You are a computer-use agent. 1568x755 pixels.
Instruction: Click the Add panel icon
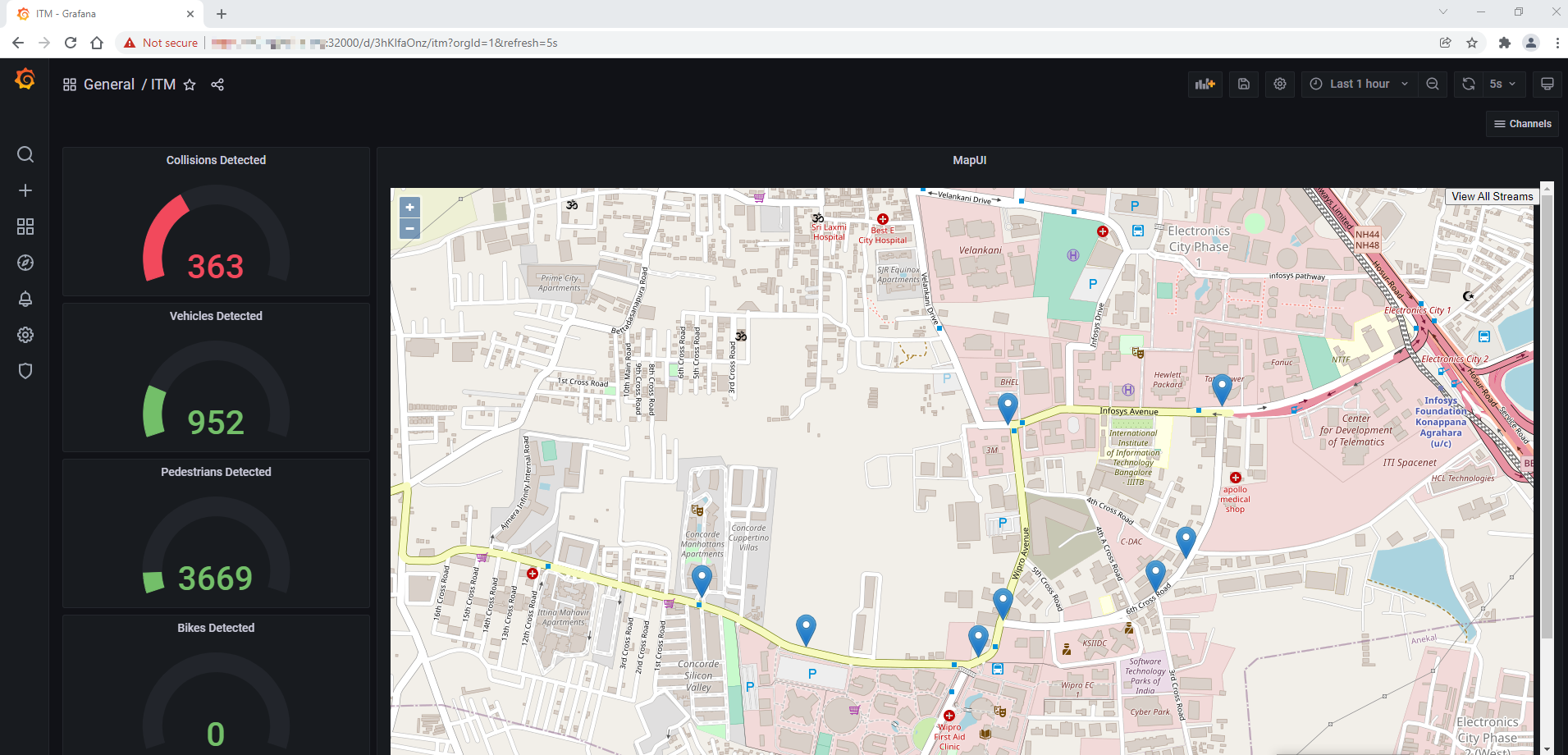[1205, 84]
